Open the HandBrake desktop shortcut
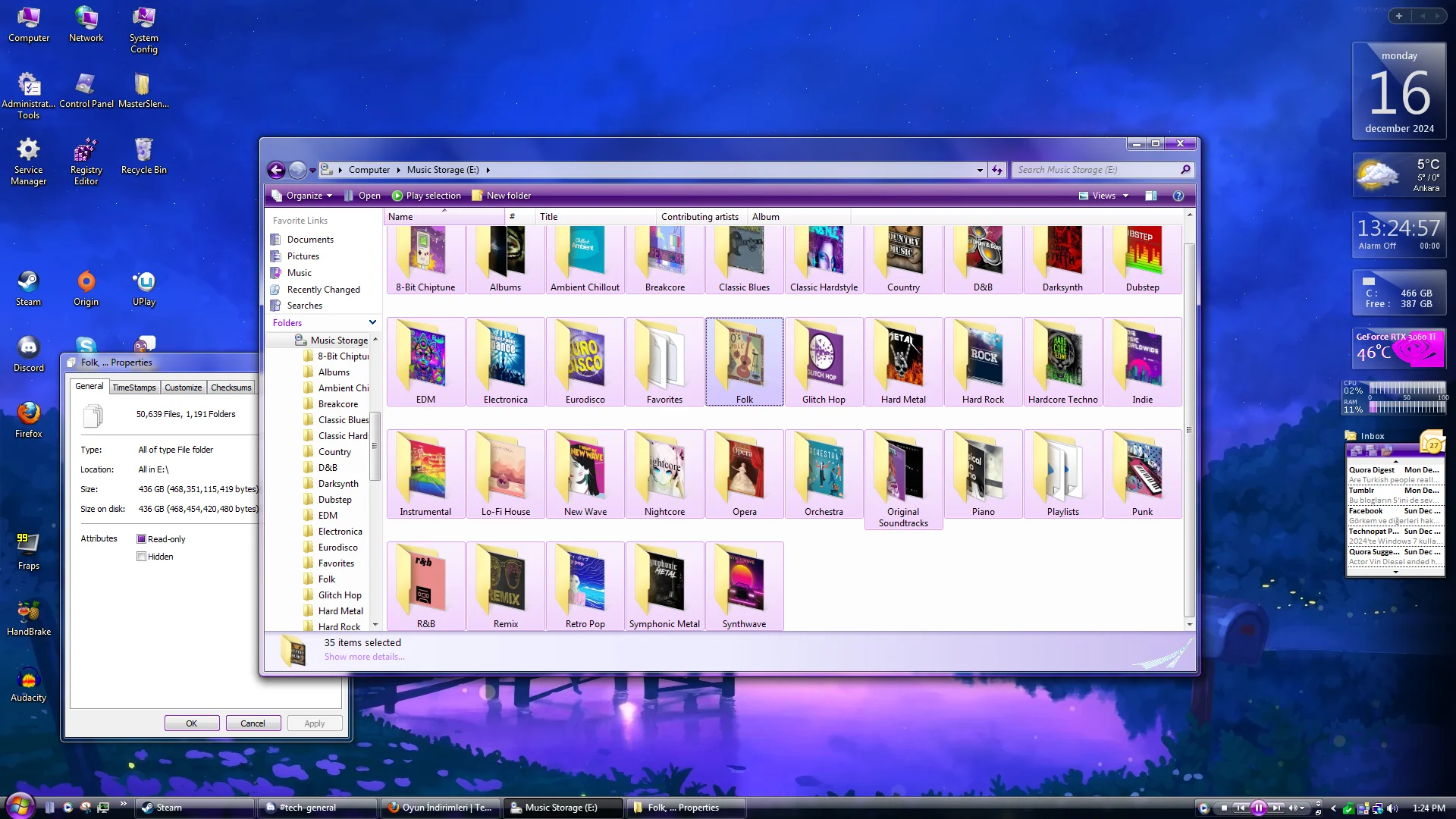The height and width of the screenshot is (819, 1456). [29, 618]
